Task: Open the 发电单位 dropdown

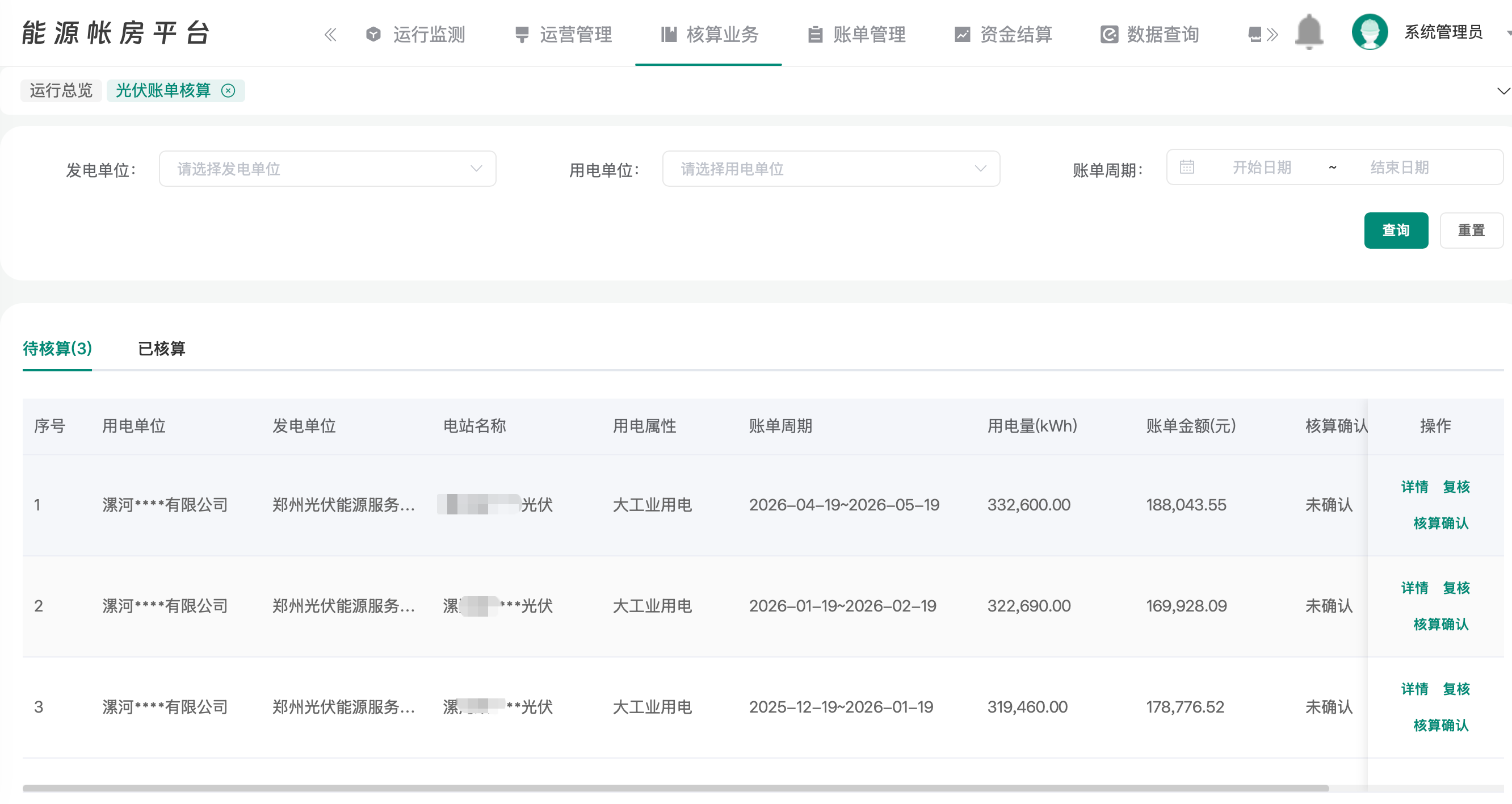Action: point(327,169)
